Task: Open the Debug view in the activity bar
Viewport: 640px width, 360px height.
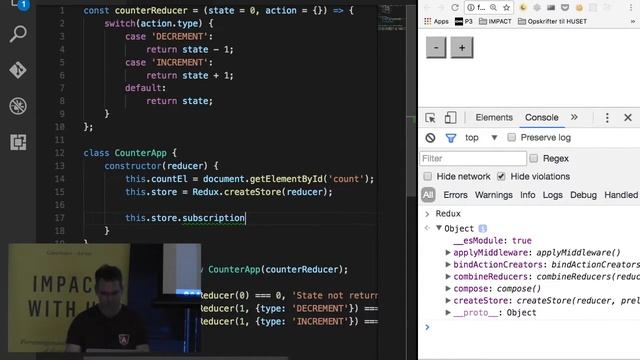Action: (x=18, y=106)
